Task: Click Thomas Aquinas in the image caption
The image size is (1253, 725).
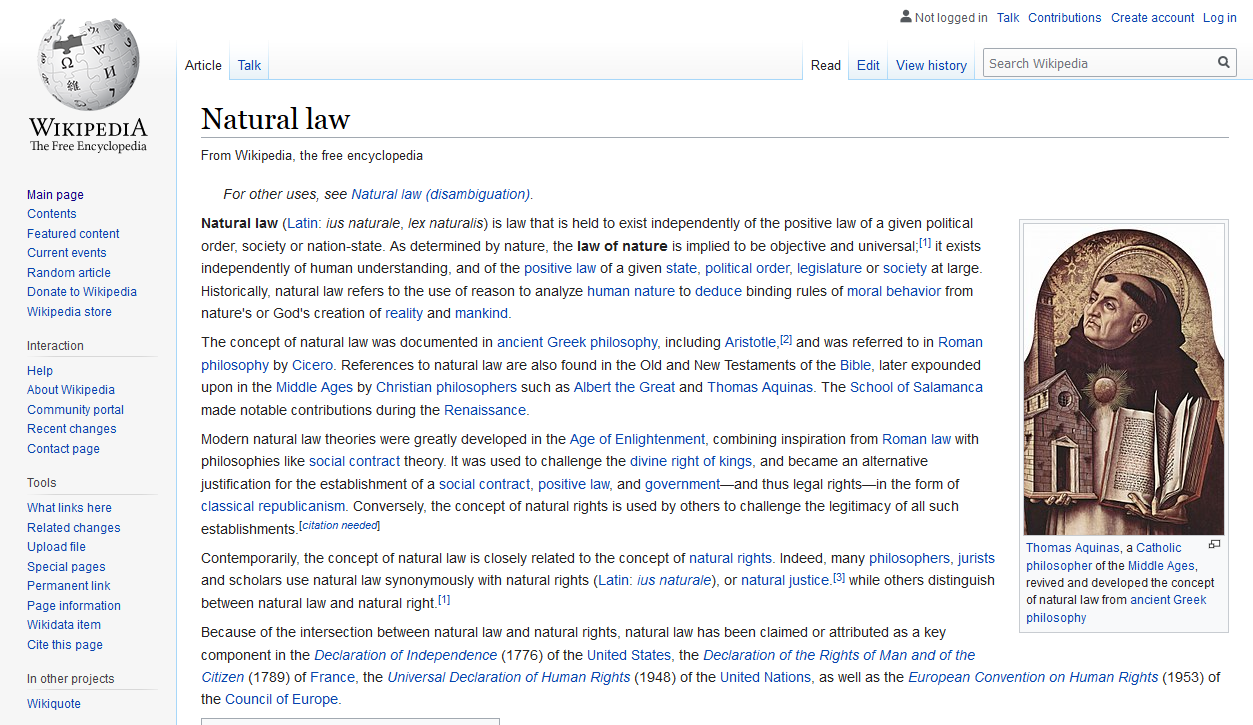Action: pyautogui.click(x=1072, y=548)
